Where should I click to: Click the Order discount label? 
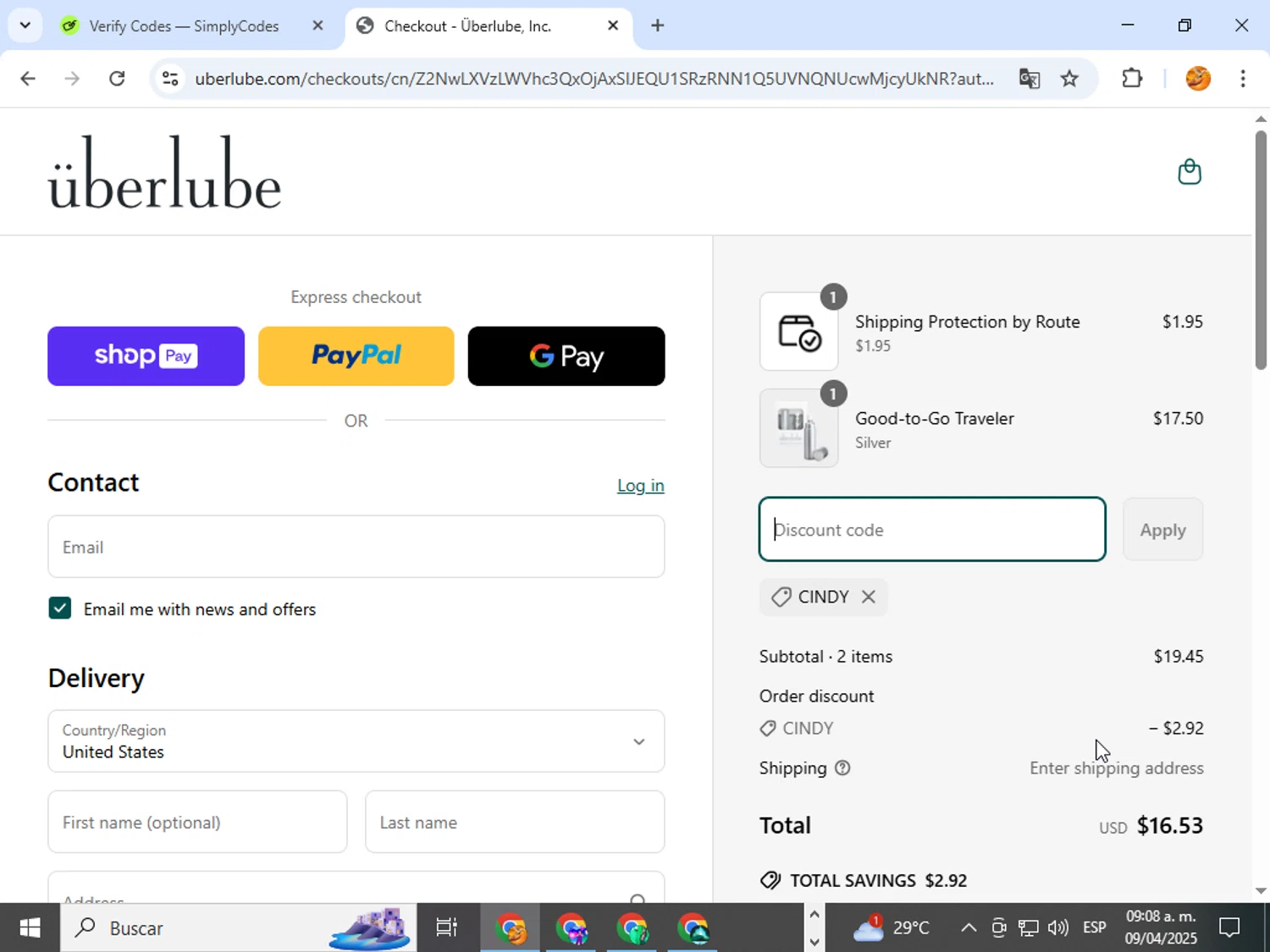[x=816, y=696]
